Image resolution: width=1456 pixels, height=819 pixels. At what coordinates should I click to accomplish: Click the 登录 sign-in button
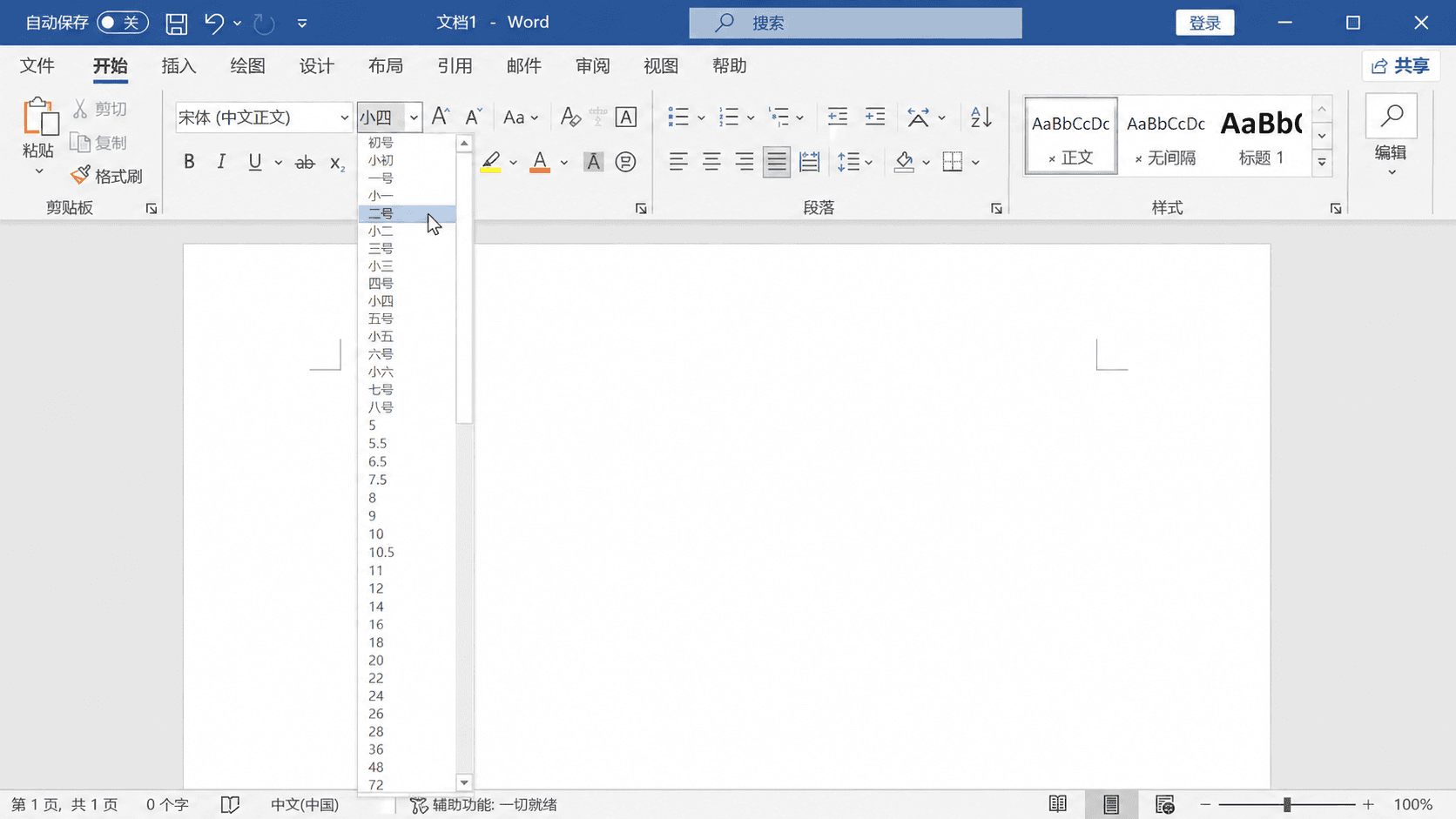1205,23
